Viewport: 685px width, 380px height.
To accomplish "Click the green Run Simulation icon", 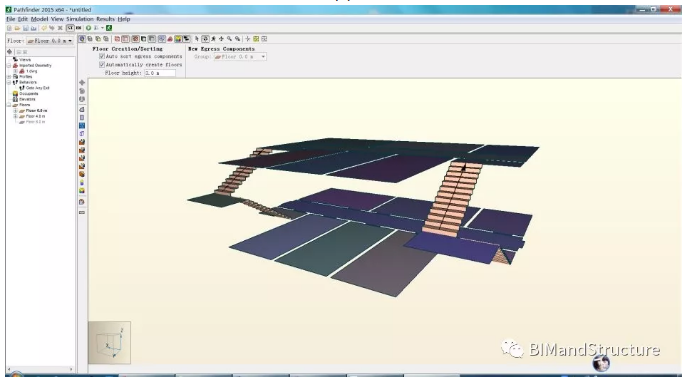I will pyautogui.click(x=88, y=28).
